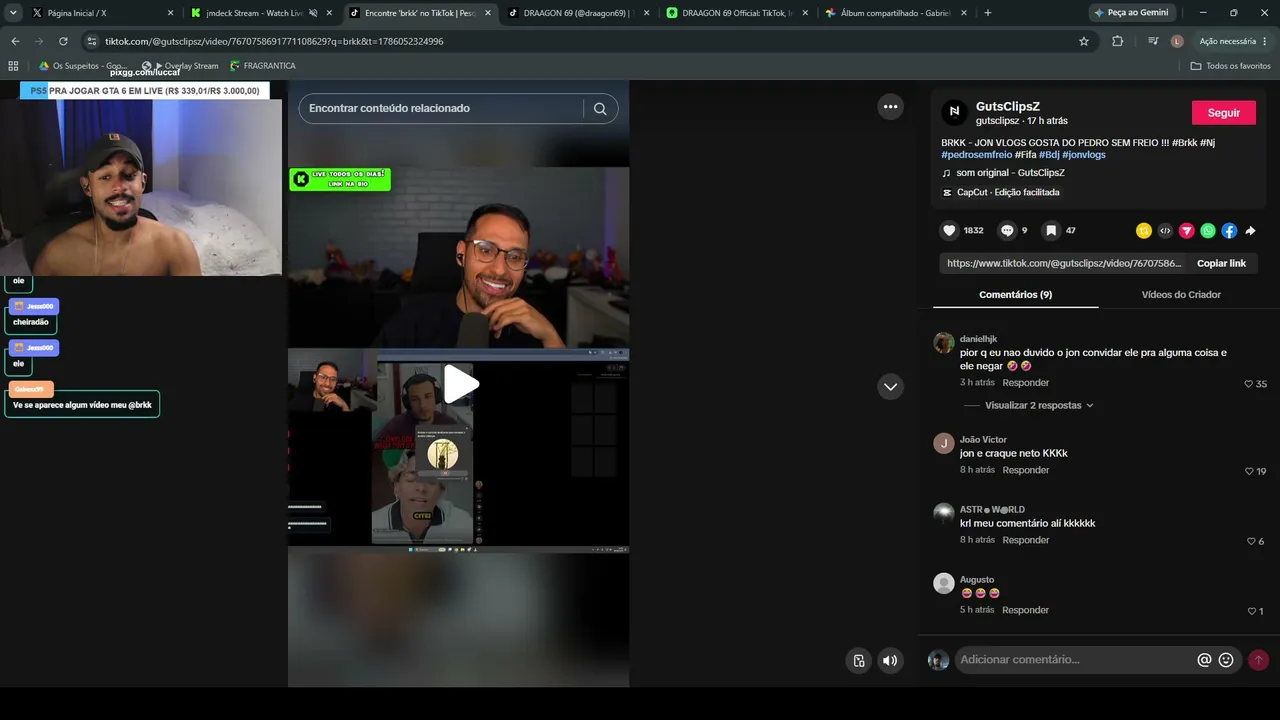Image resolution: width=1280 pixels, height=720 pixels.
Task: Open more share options arrow
Action: coord(1250,231)
